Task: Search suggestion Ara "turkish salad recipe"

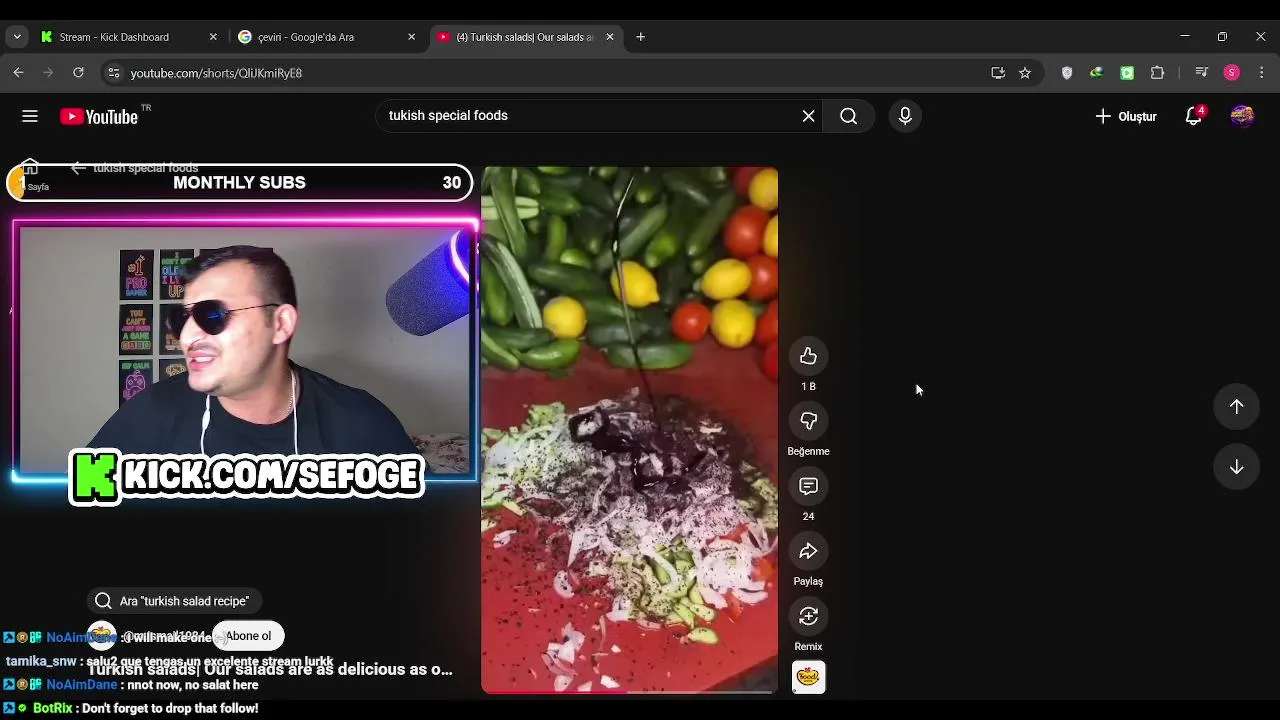Action: click(x=174, y=601)
